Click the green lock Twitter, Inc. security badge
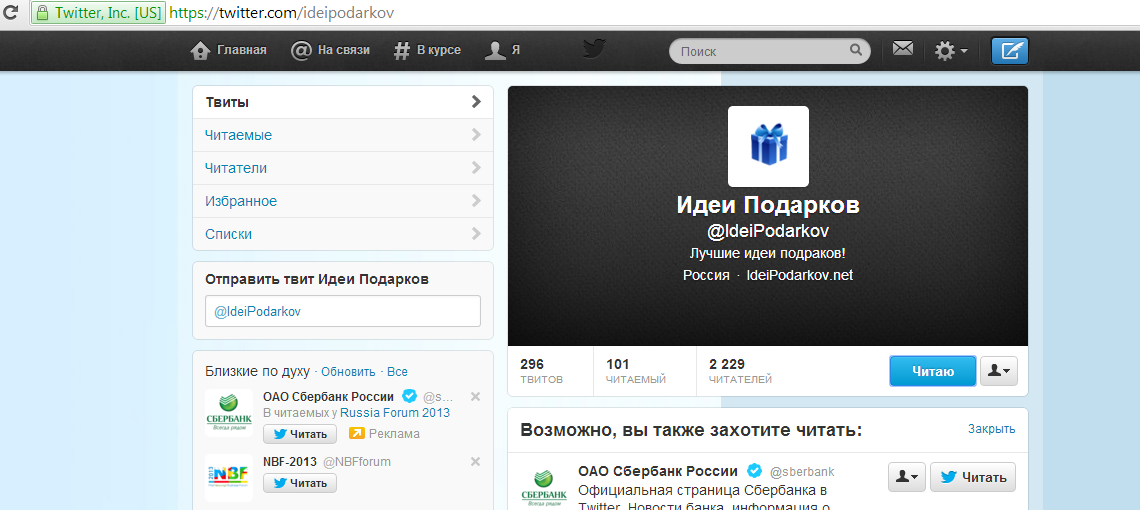The width and height of the screenshot is (1140, 510). [98, 13]
